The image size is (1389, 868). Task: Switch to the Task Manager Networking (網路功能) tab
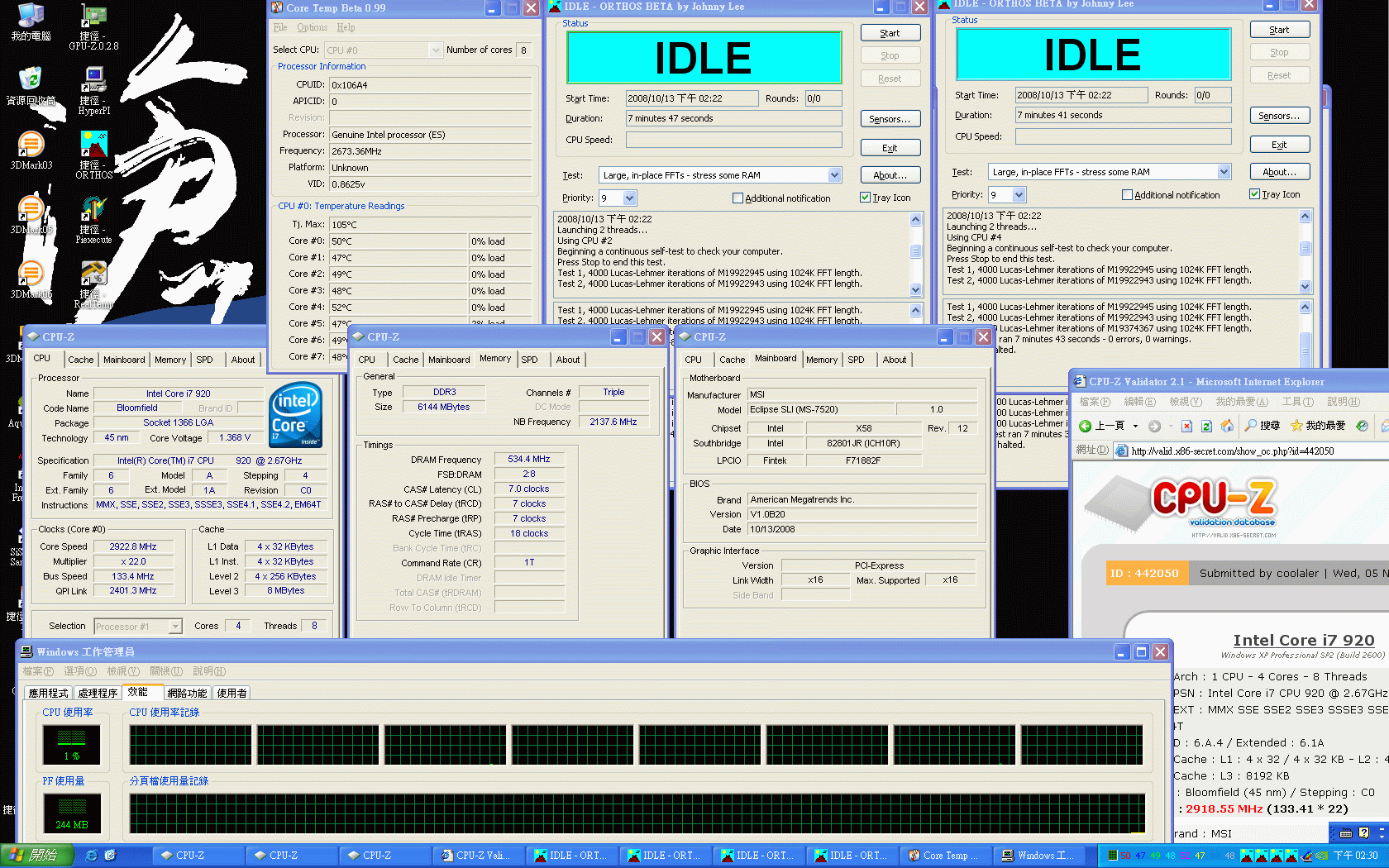coord(187,694)
